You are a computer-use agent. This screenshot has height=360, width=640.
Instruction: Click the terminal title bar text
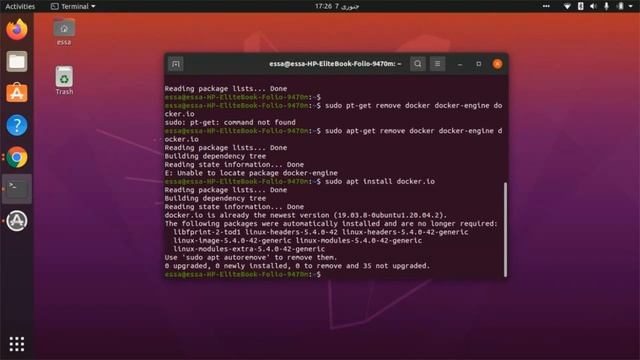[x=335, y=64]
